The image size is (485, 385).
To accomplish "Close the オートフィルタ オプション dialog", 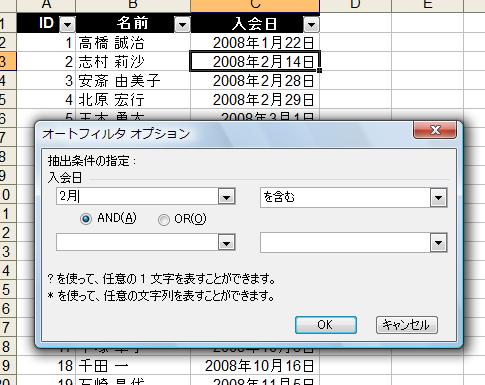I will tap(435, 130).
